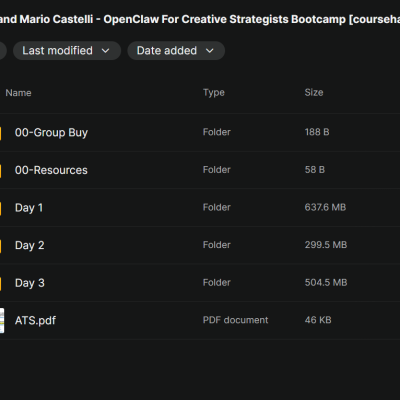Viewport: 400px width, 400px height.
Task: Click the 46 KB size value
Action: pos(318,320)
